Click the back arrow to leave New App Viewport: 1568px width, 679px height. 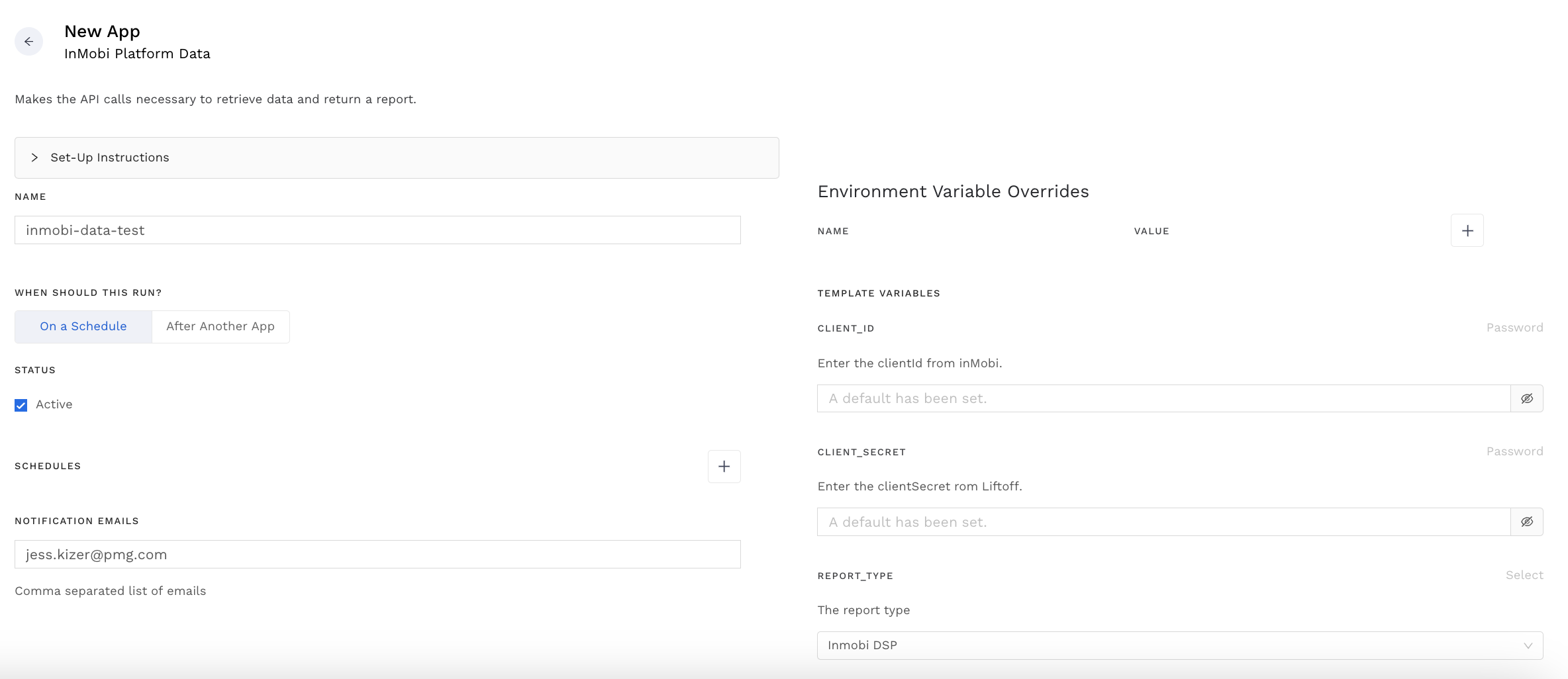(28, 41)
